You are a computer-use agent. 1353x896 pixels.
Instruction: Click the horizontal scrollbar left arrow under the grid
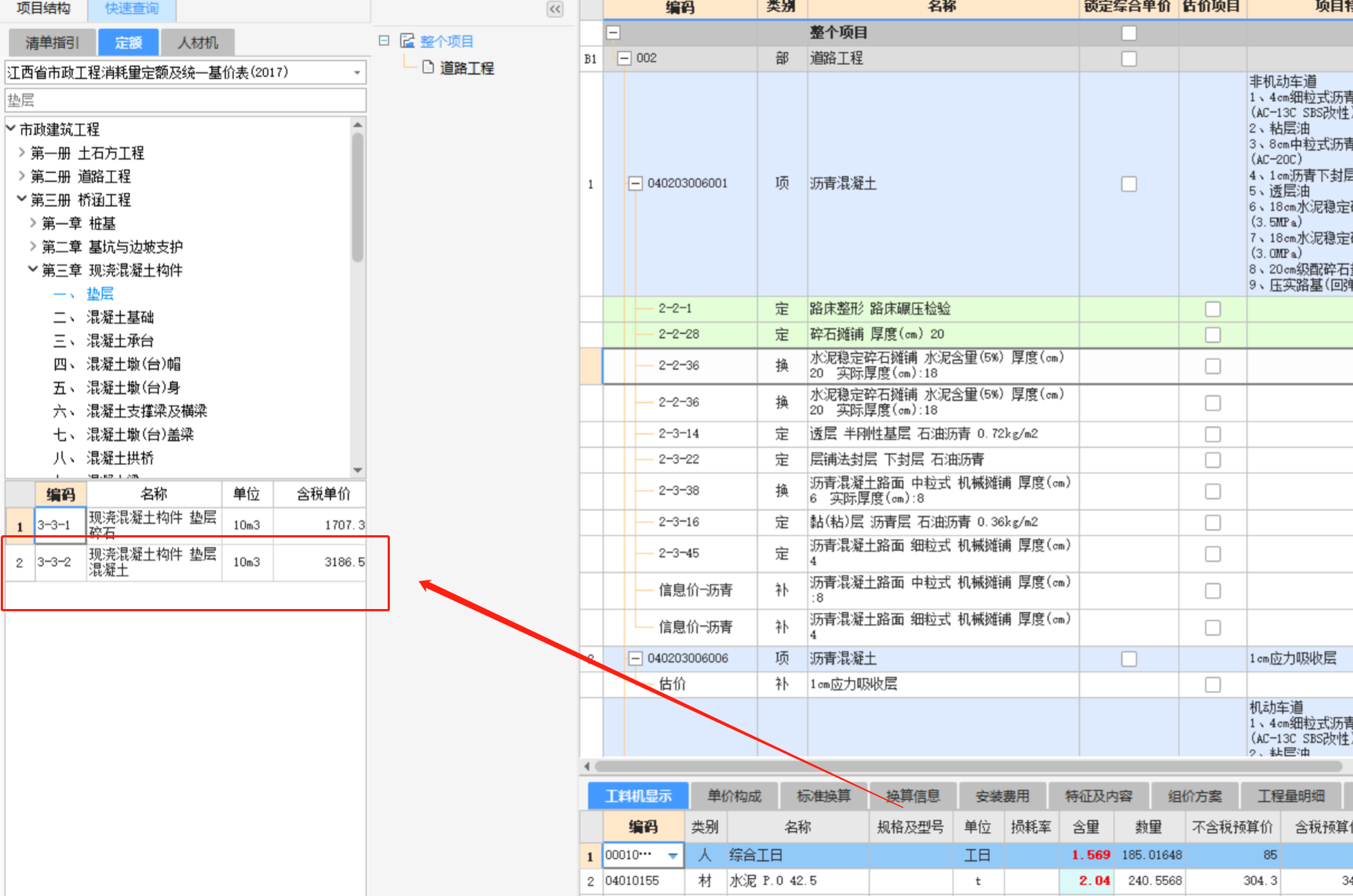[587, 766]
